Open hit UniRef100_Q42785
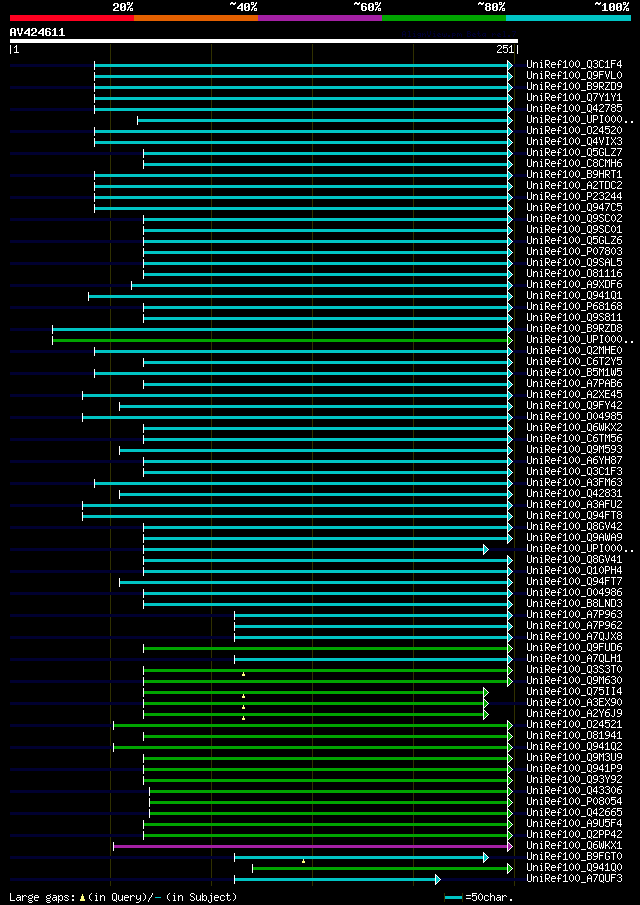Viewport: 640px width, 905px height. click(574, 109)
